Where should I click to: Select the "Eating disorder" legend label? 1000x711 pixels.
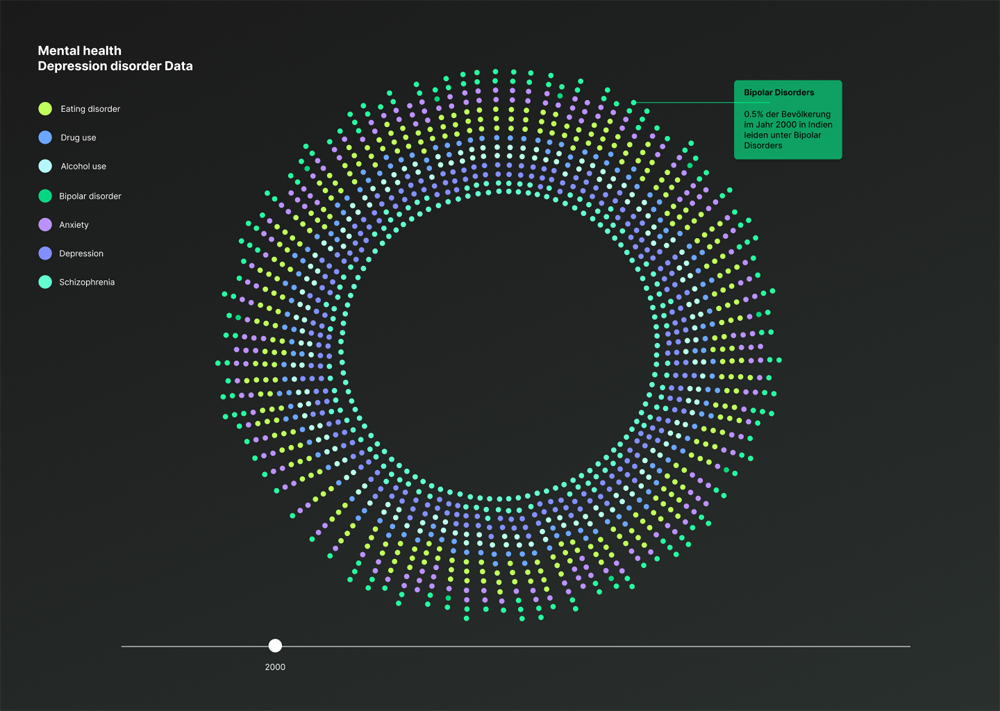point(90,109)
